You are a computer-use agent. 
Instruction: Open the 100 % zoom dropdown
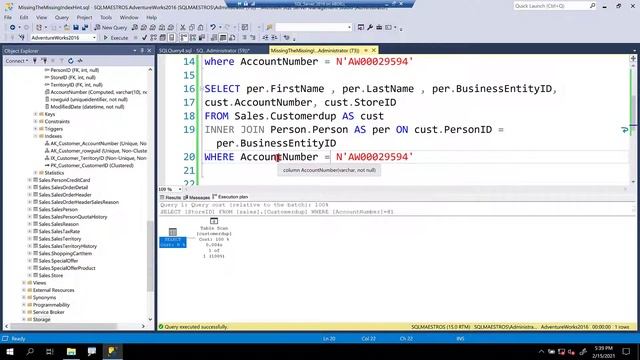pos(180,189)
